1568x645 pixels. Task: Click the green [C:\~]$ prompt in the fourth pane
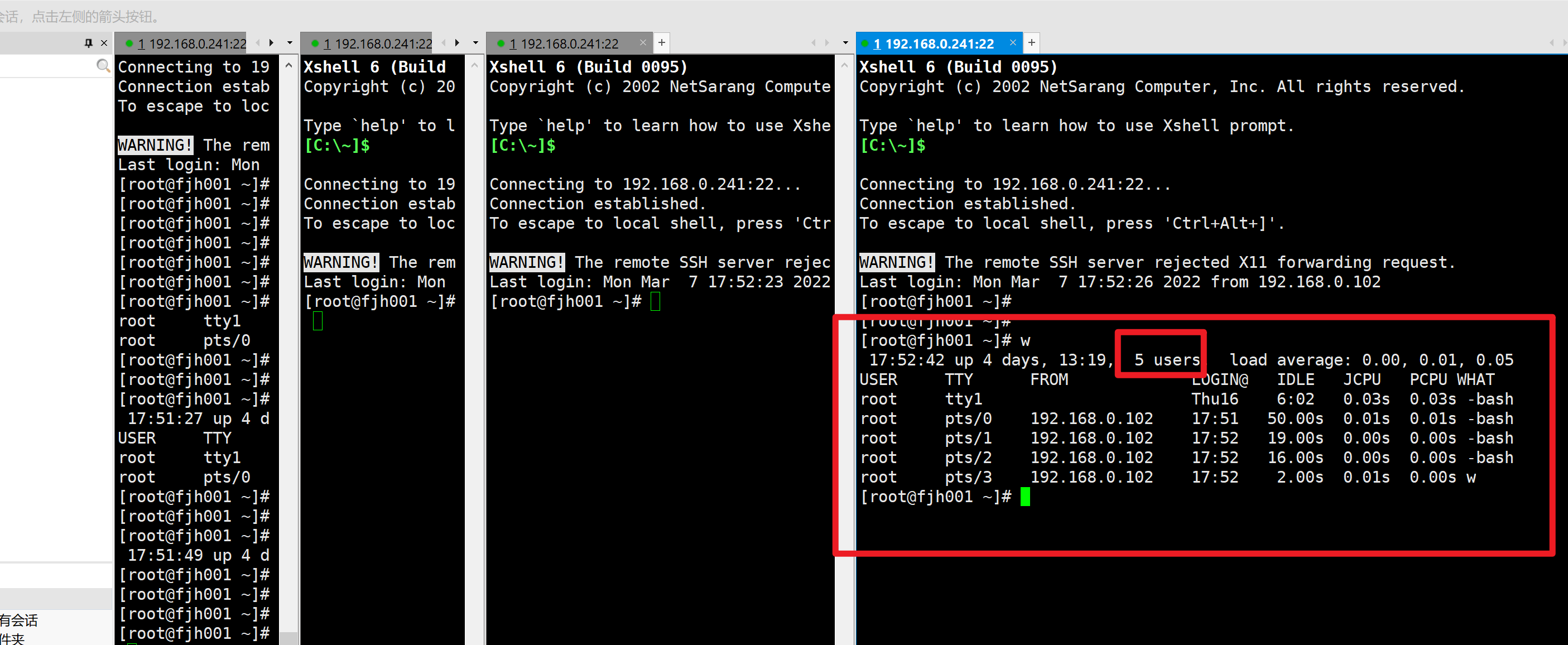[x=892, y=146]
